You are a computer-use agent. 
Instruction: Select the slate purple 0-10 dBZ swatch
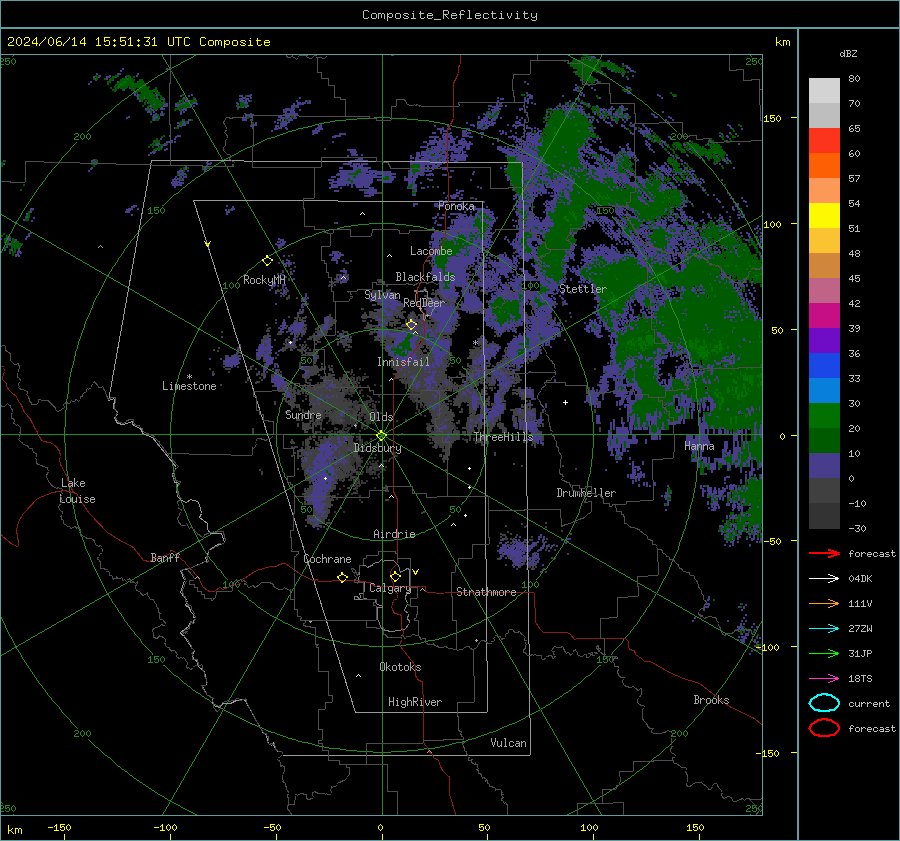pyautogui.click(x=824, y=466)
